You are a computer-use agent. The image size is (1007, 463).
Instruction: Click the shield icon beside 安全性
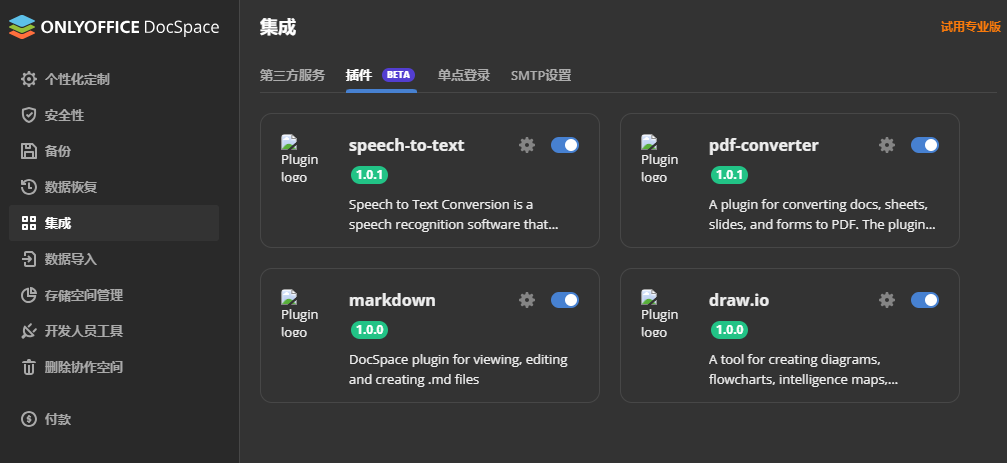29,115
